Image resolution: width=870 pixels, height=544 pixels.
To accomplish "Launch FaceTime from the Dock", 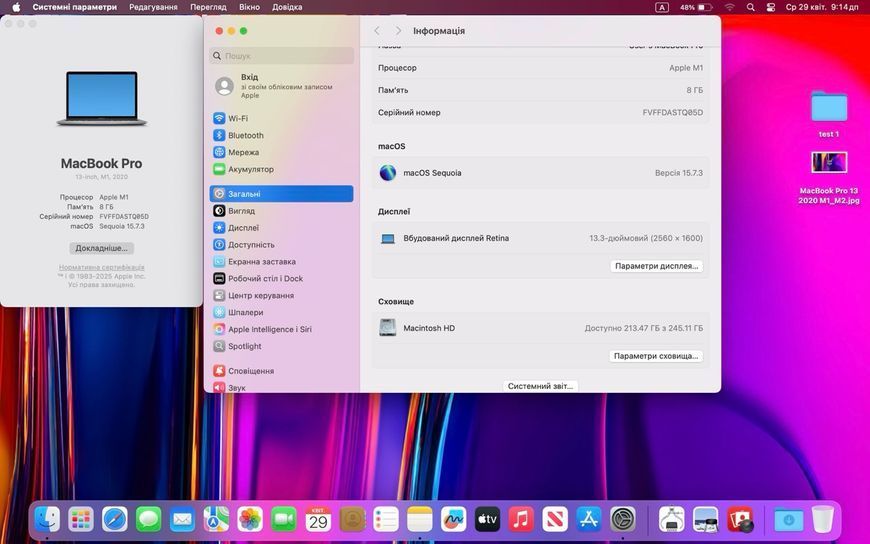I will coord(284,520).
